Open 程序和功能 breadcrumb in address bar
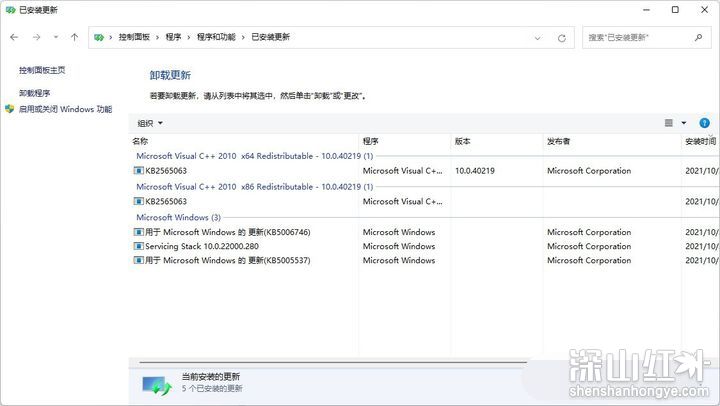720x406 pixels. (x=216, y=37)
